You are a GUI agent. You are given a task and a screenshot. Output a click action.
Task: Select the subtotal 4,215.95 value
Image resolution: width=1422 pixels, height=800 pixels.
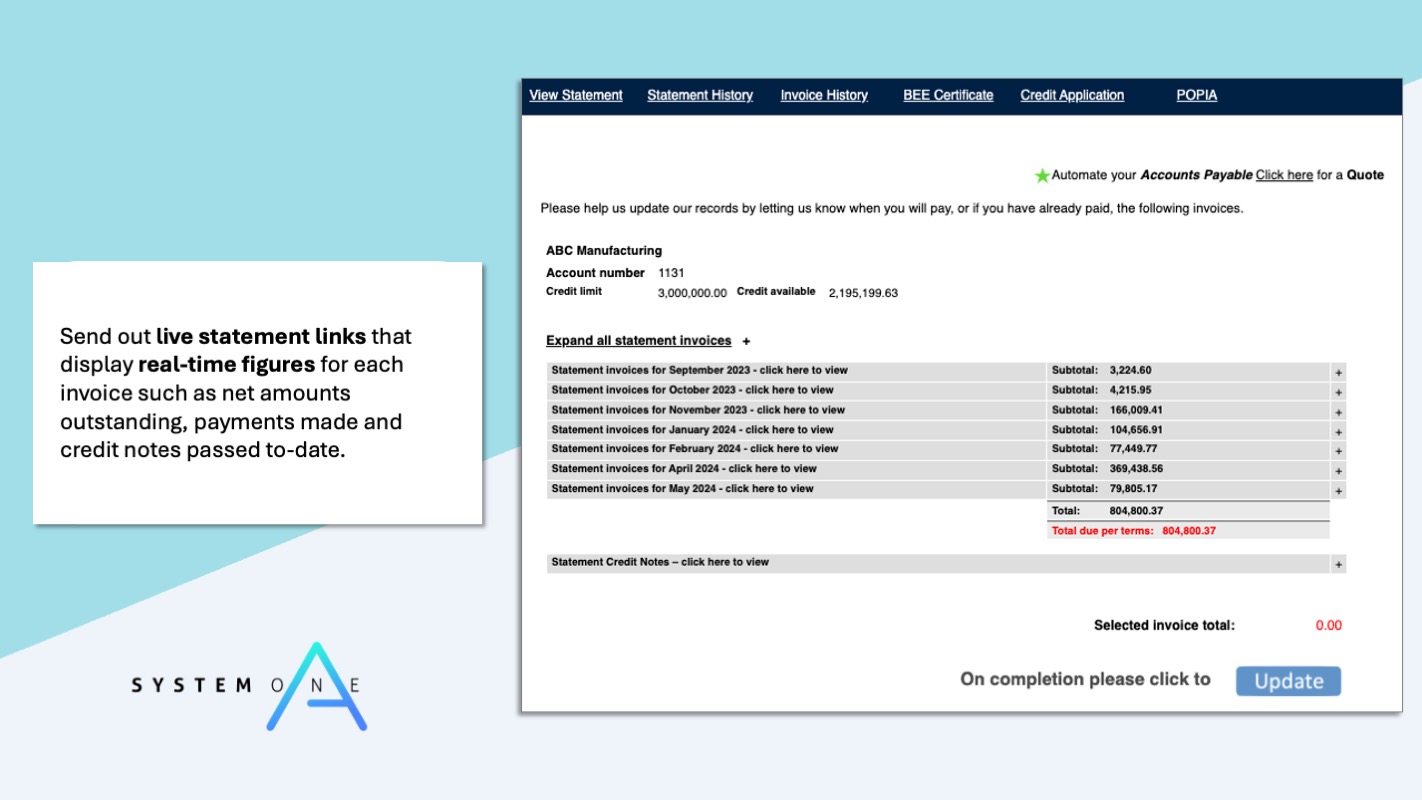(x=1130, y=390)
